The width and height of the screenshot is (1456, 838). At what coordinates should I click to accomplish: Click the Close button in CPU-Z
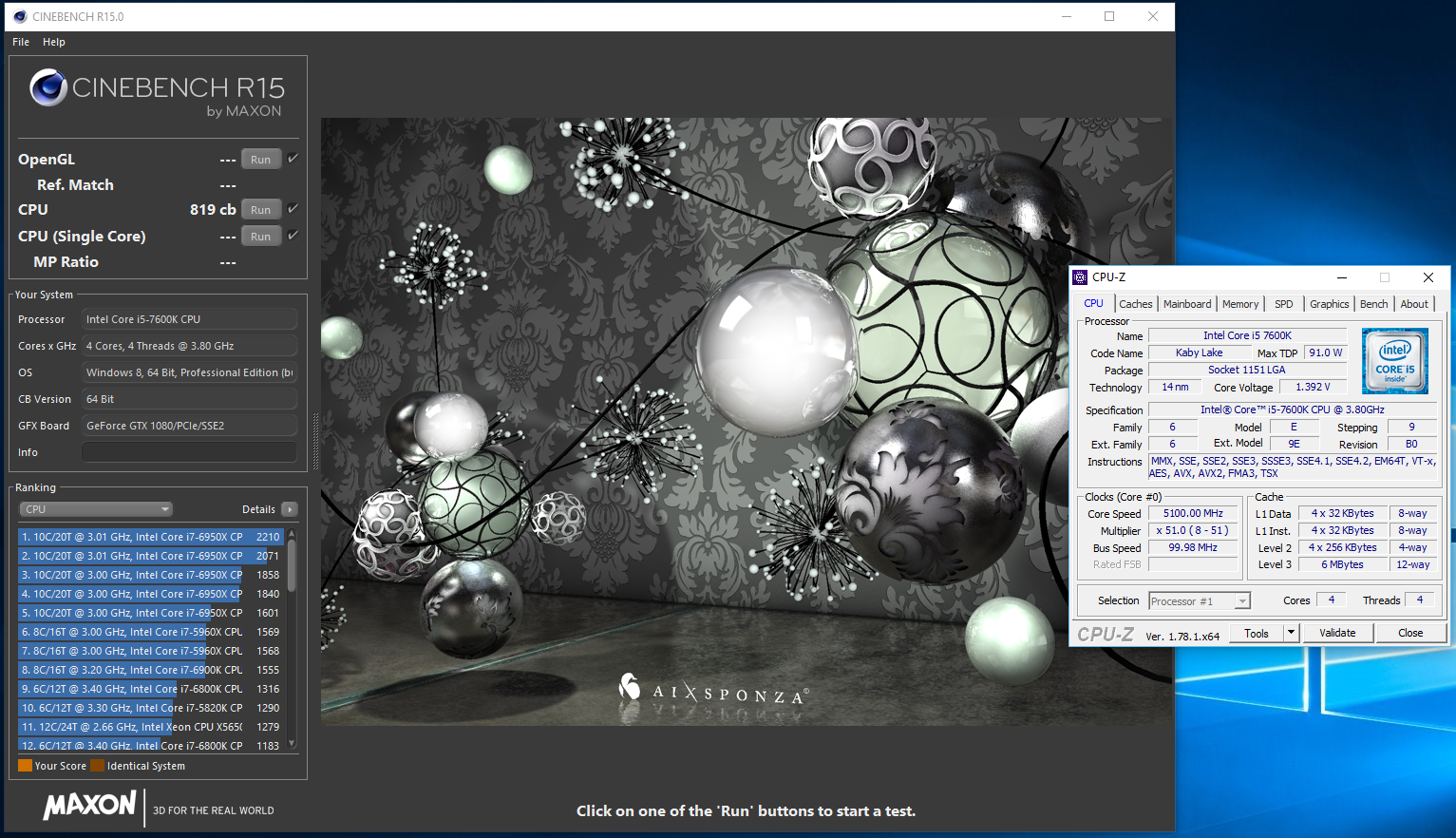tap(1410, 633)
